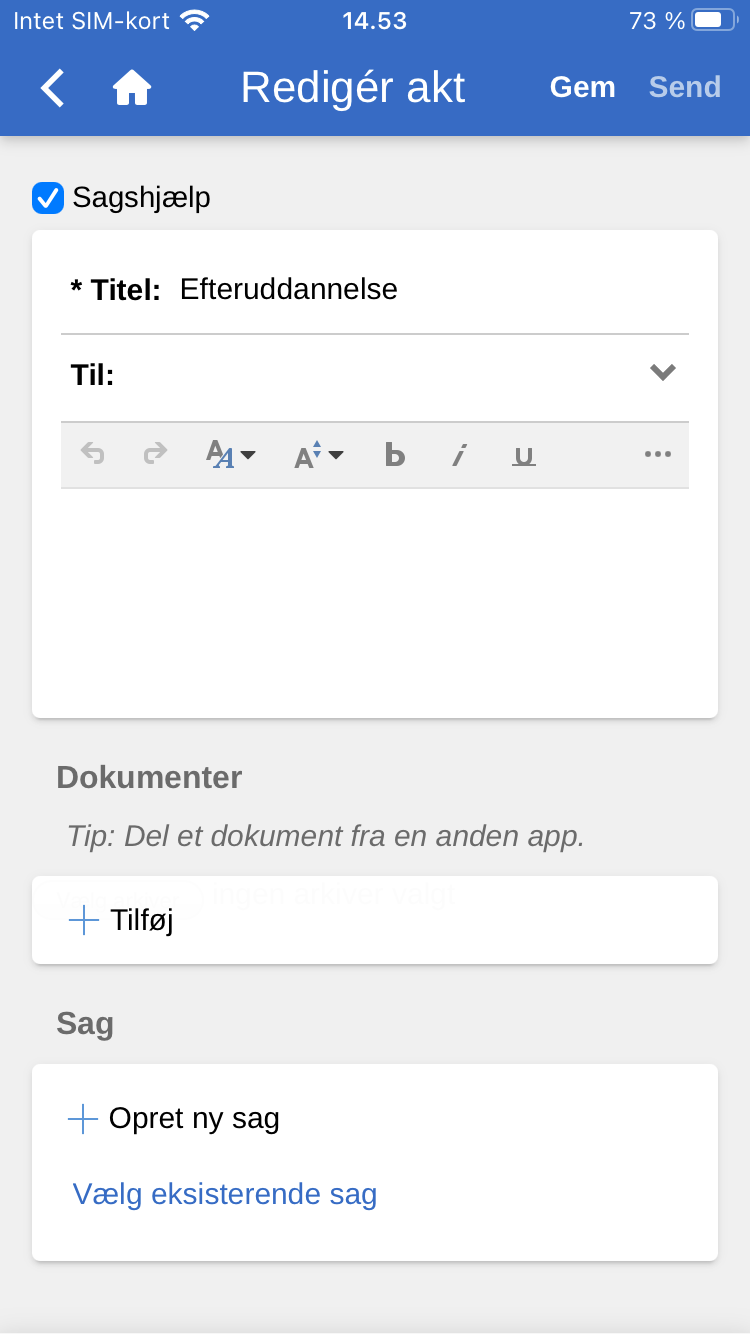The image size is (750, 1334).
Task: Open more formatting options ellipsis
Action: click(657, 455)
